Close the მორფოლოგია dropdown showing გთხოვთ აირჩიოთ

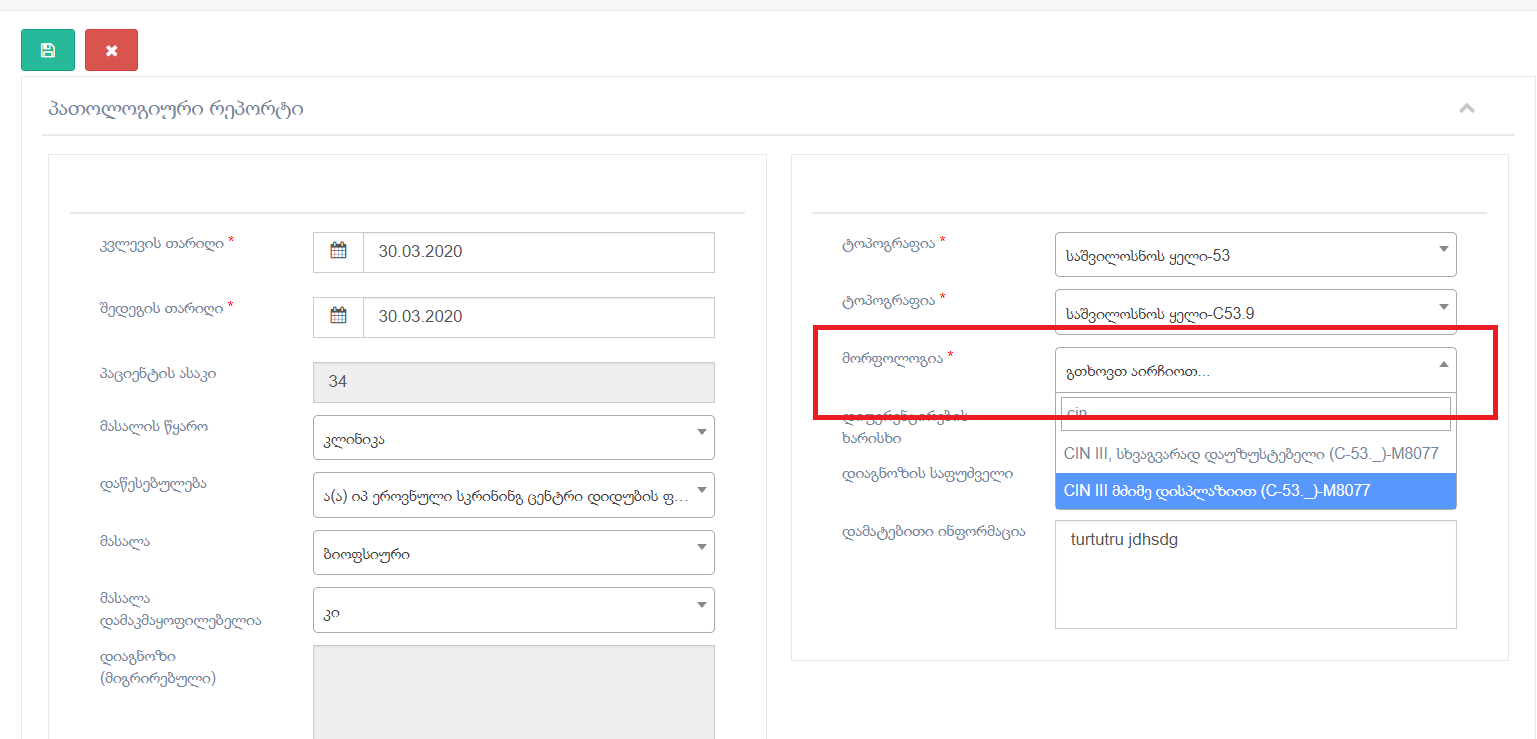tap(1255, 370)
